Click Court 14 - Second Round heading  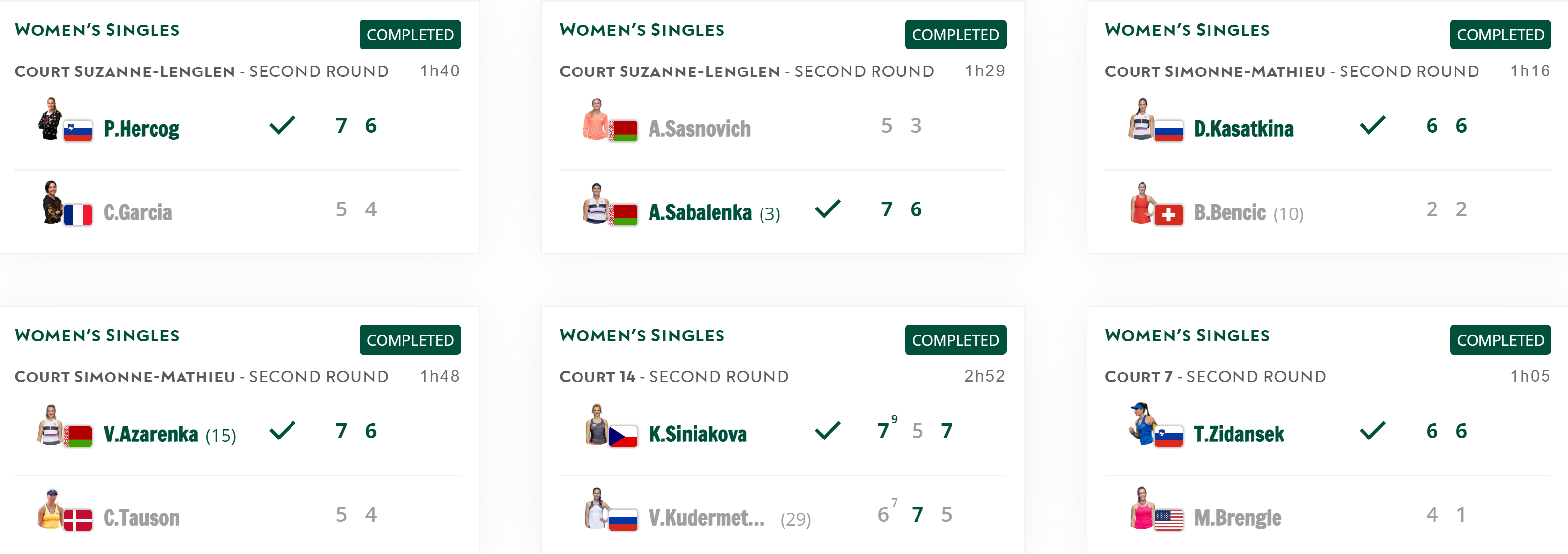(674, 377)
